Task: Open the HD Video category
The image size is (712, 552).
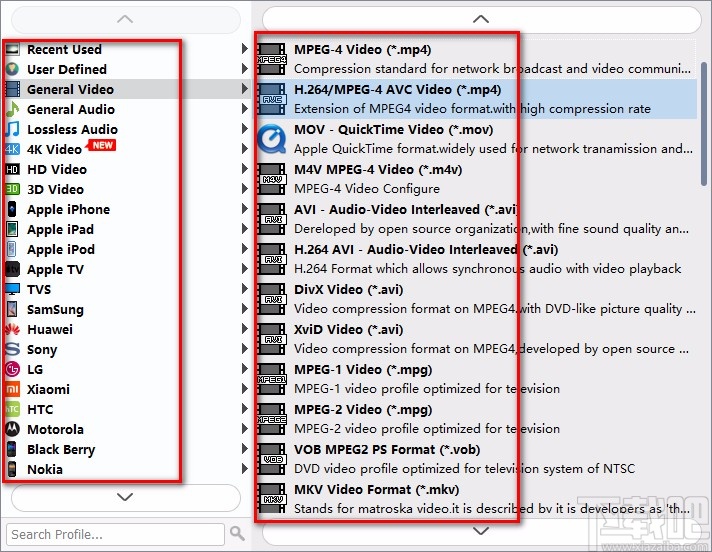Action: (x=127, y=169)
